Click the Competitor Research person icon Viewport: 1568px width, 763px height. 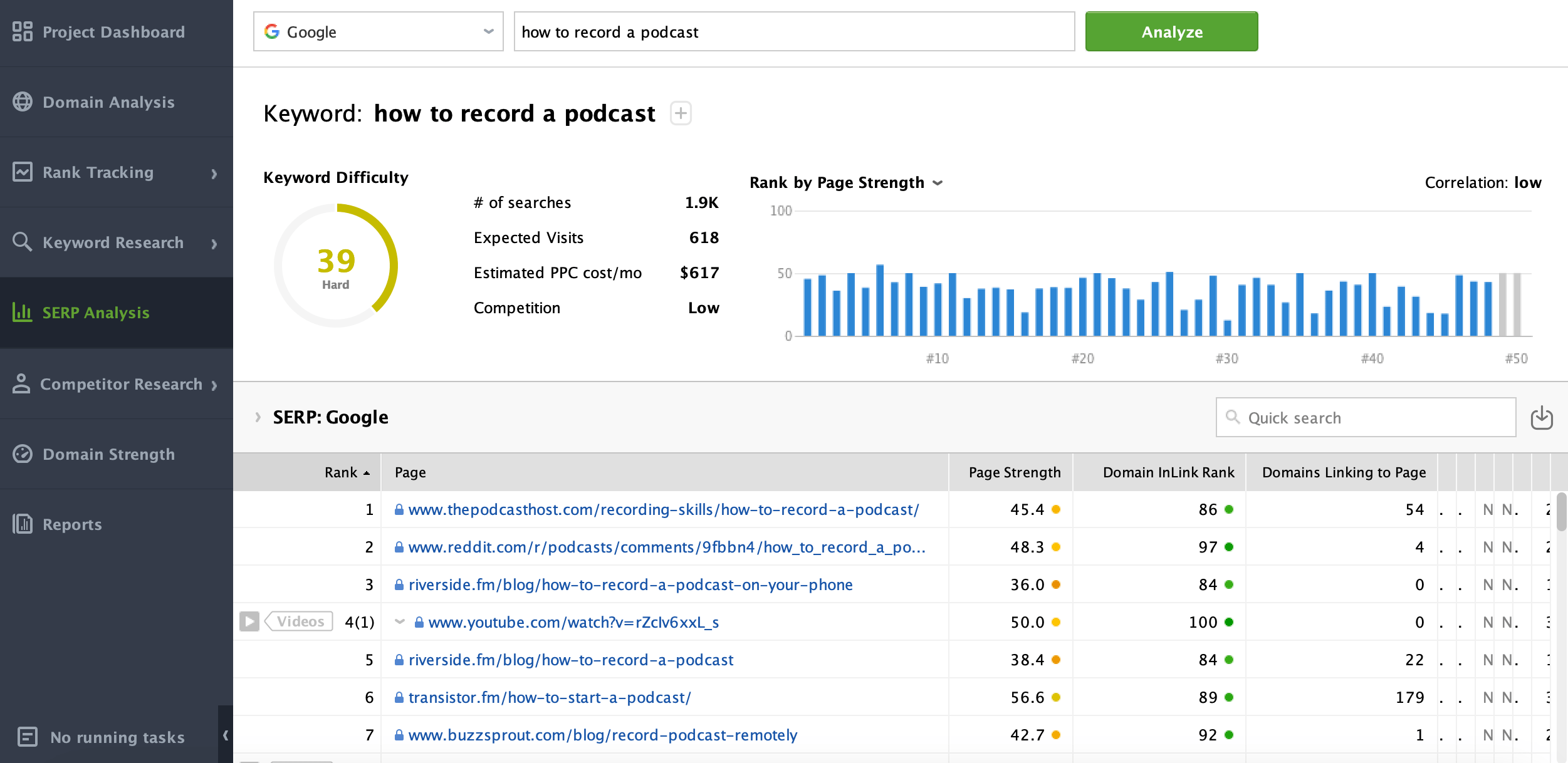21,383
